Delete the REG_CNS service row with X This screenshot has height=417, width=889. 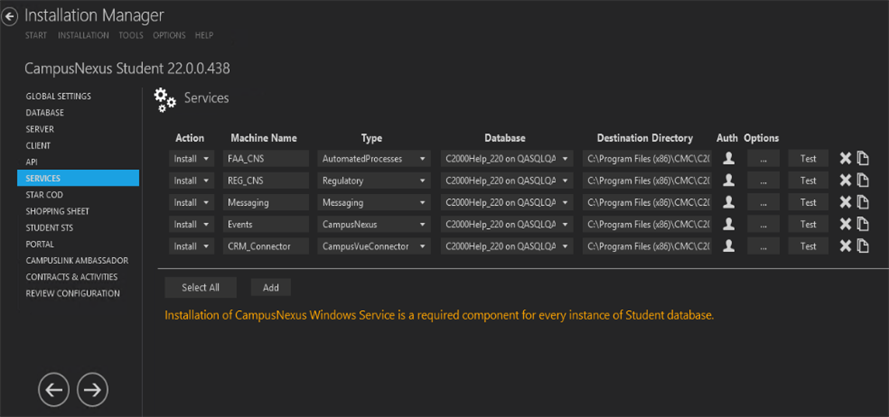point(845,180)
